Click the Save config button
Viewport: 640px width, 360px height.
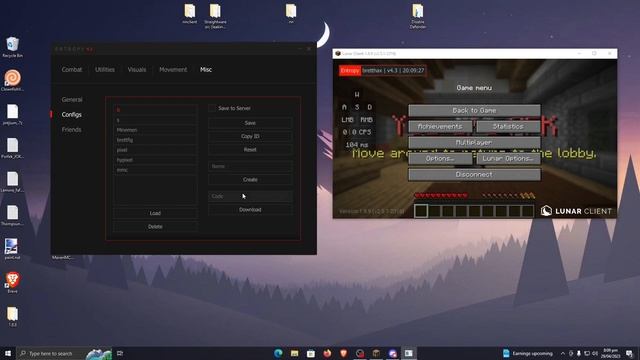click(x=250, y=123)
